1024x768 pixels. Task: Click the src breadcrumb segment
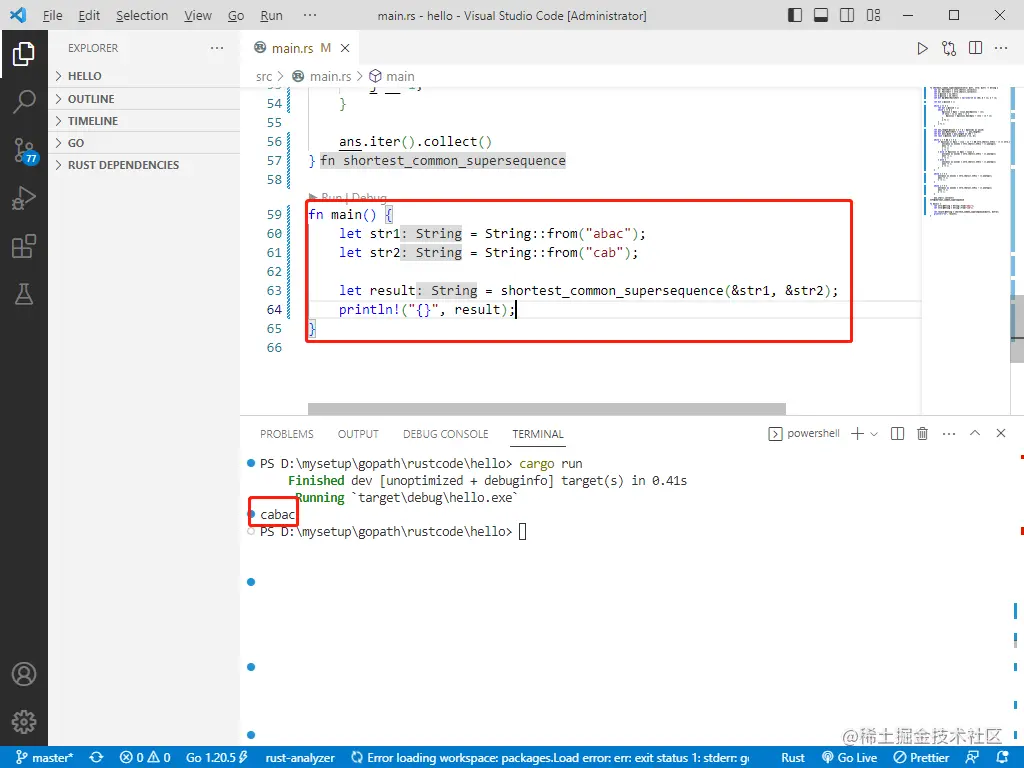click(x=263, y=76)
